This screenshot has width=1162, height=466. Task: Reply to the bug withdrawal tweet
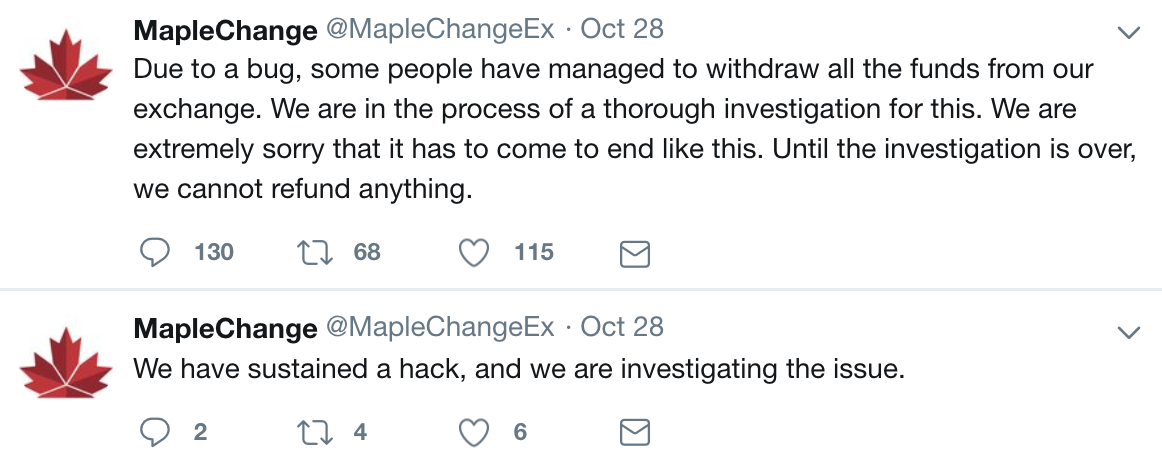(x=153, y=252)
